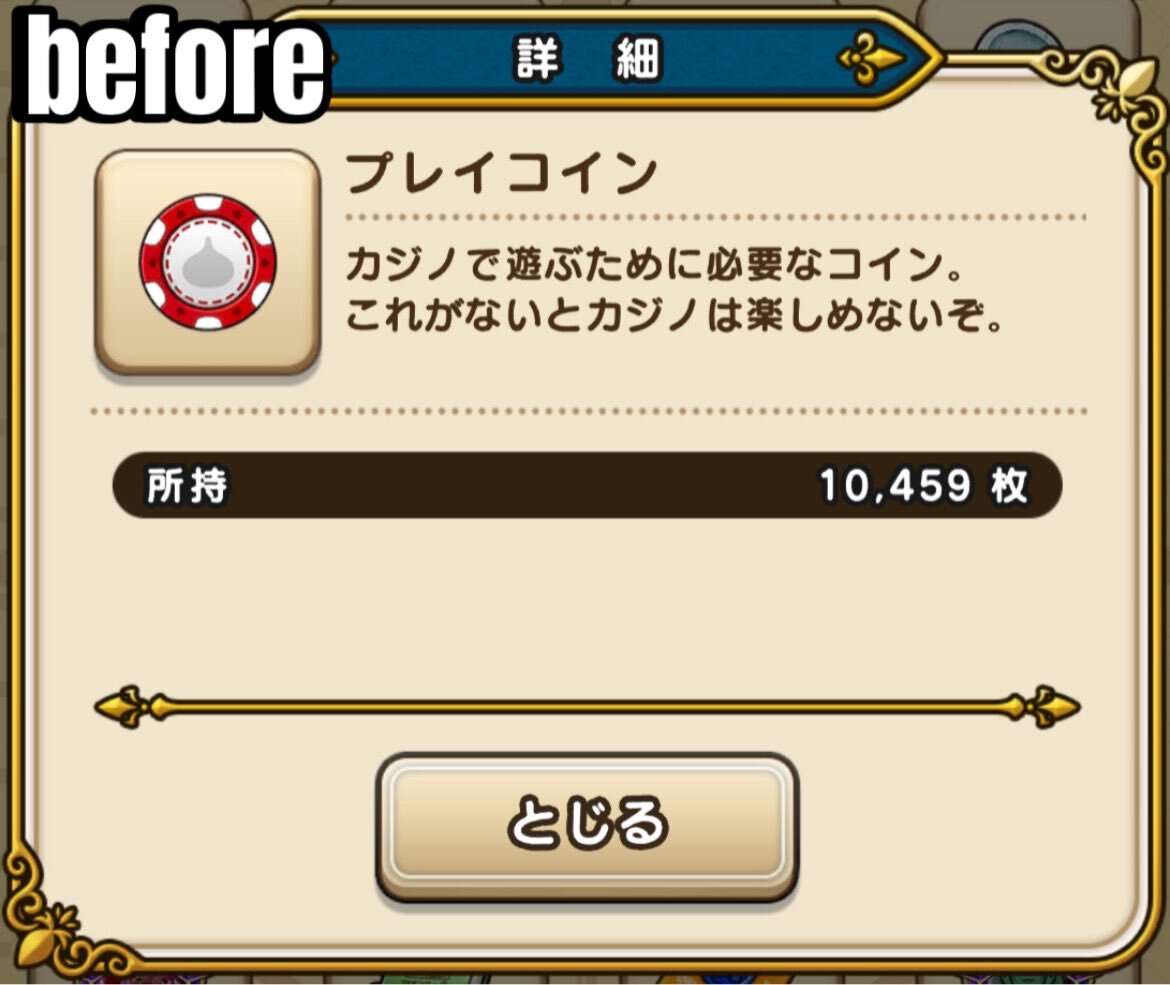Click the red play coin chip icon
Screen dimensions: 1170x985
pyautogui.click(x=208, y=262)
